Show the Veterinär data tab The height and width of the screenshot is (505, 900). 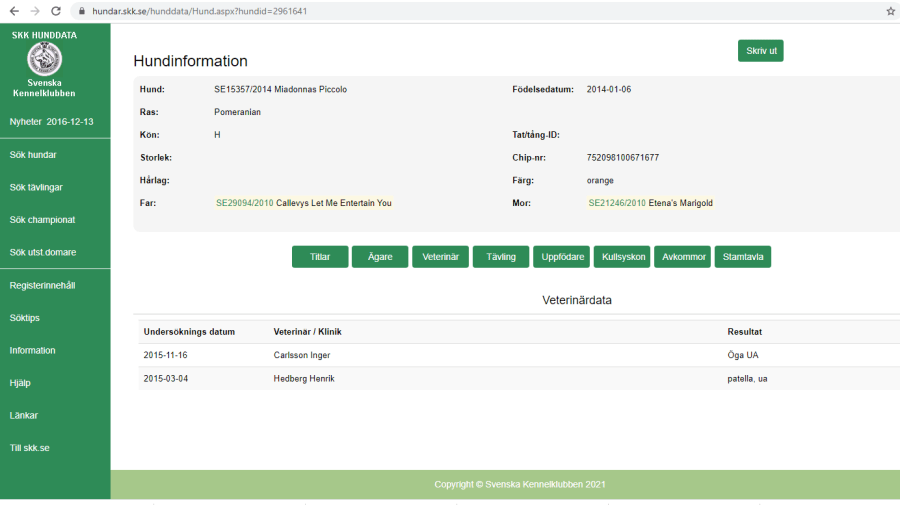439,257
